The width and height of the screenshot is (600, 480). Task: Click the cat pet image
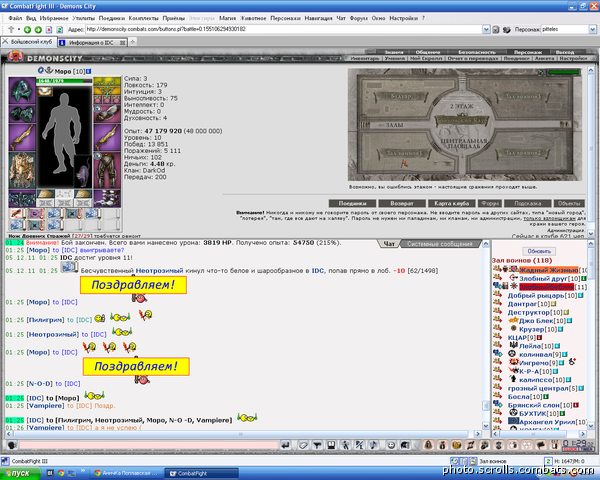click(83, 171)
